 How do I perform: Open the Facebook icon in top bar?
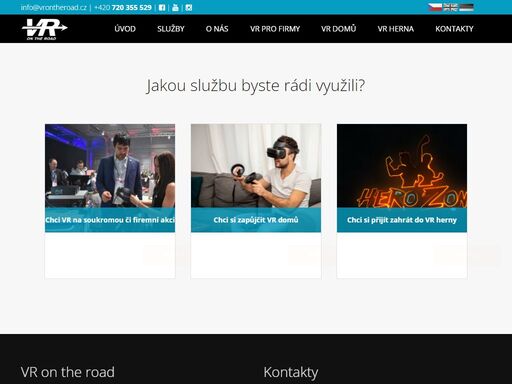pyautogui.click(x=162, y=8)
